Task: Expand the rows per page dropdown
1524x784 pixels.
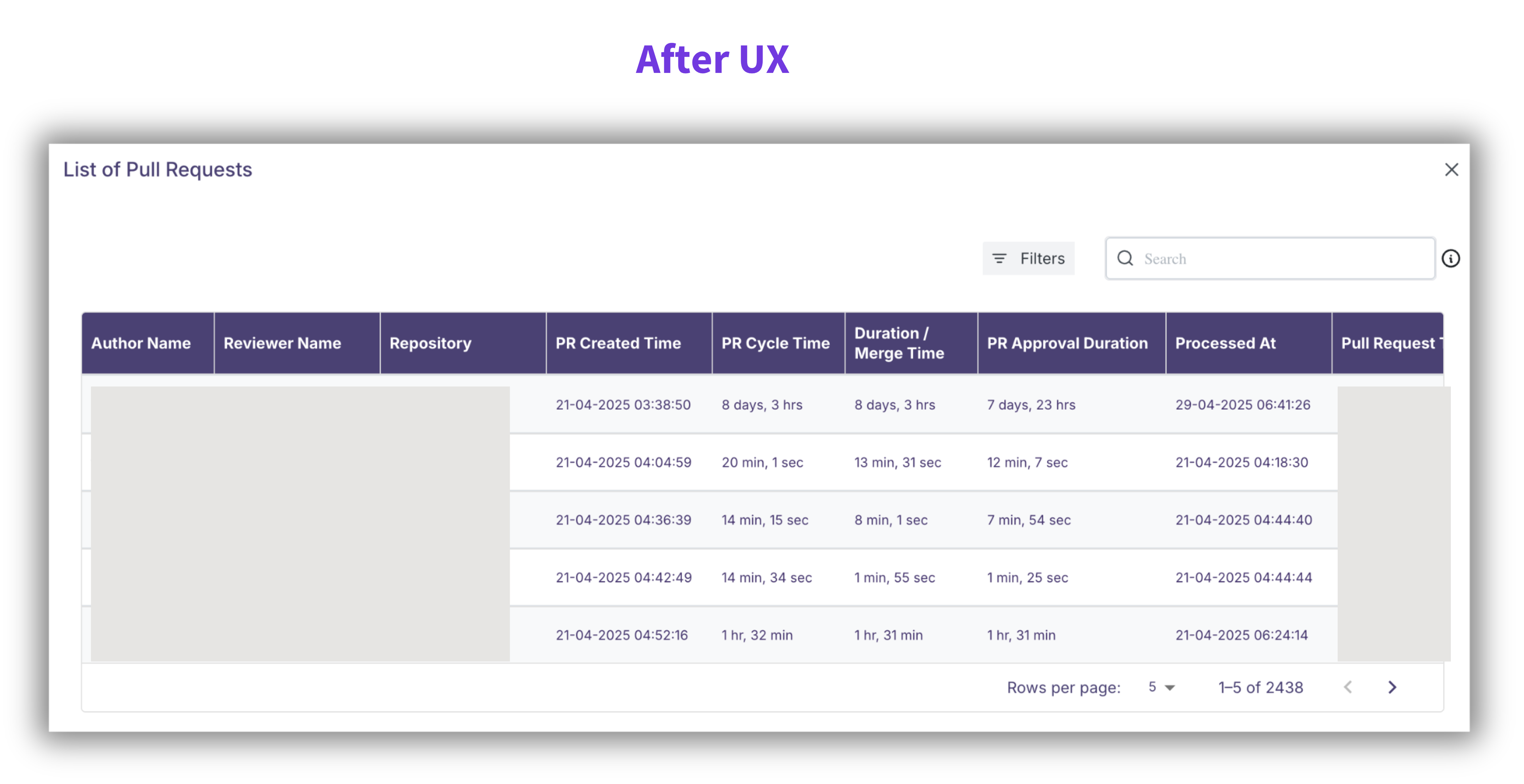Action: point(1161,687)
